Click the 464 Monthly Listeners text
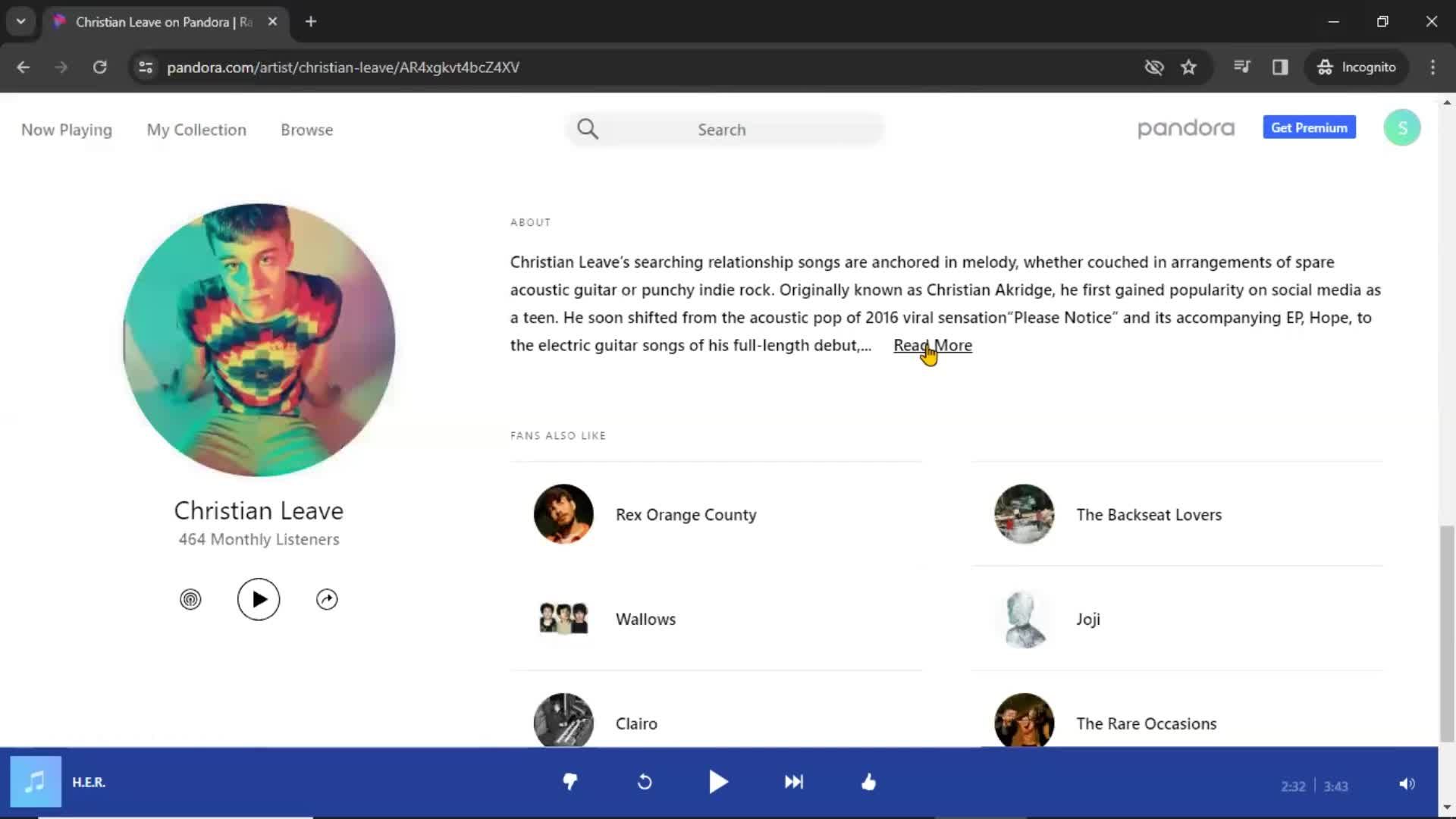Screen dimensions: 1456x819 point(259,539)
